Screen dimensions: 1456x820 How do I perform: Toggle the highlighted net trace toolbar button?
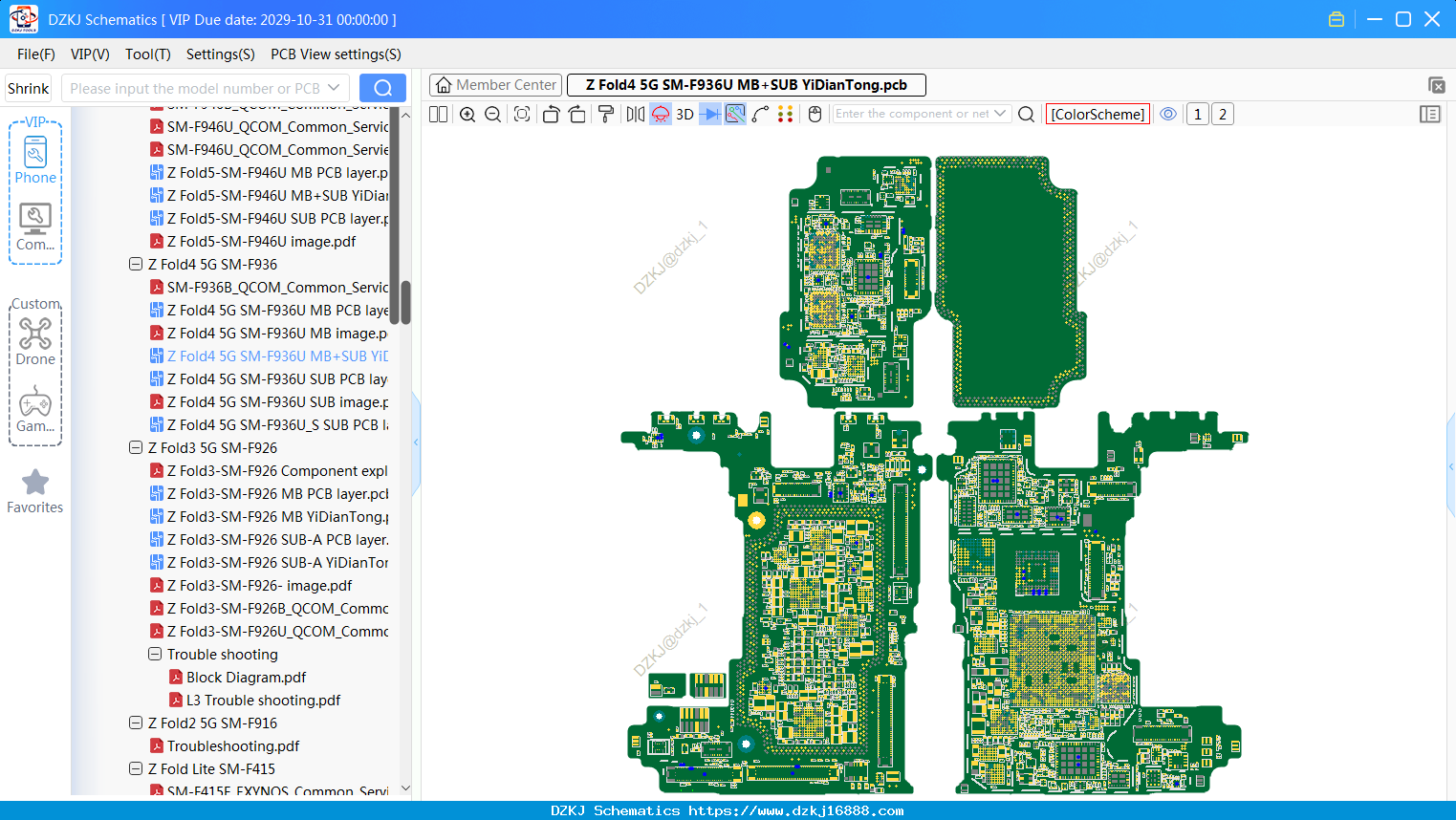pyautogui.click(x=735, y=115)
